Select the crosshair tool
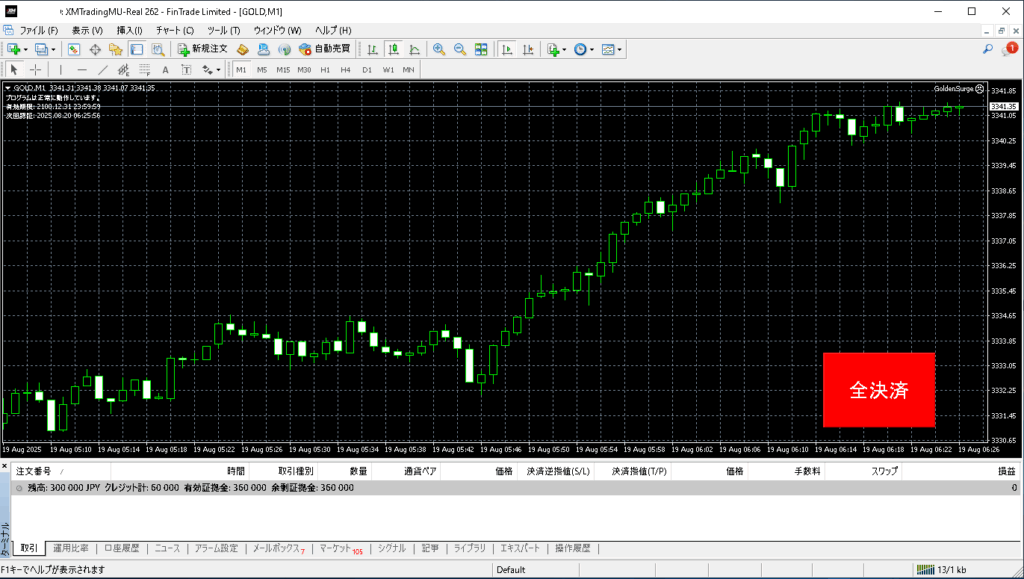The width and height of the screenshot is (1024, 579). point(36,70)
